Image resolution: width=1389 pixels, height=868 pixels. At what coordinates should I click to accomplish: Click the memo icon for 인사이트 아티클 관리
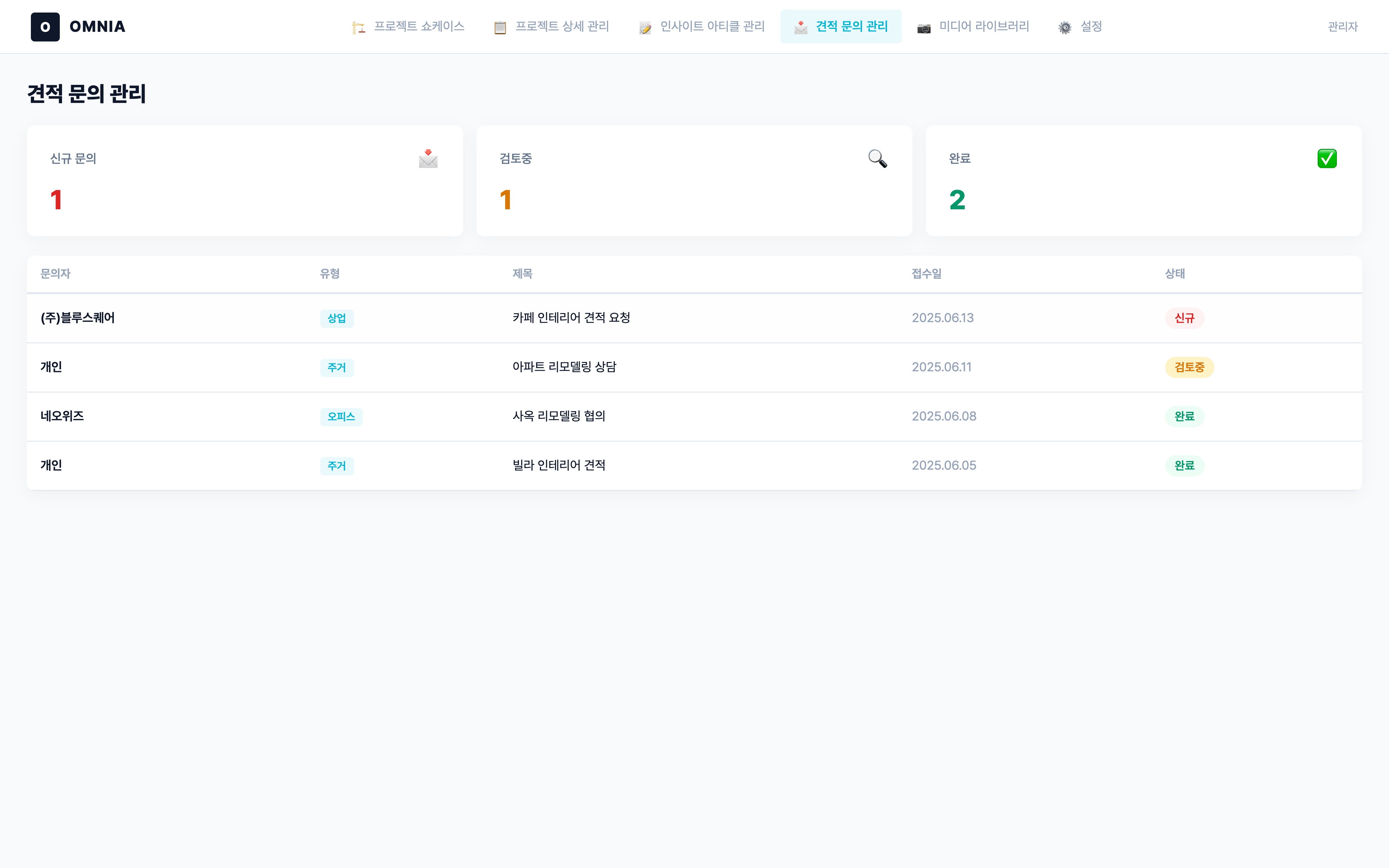coord(645,27)
